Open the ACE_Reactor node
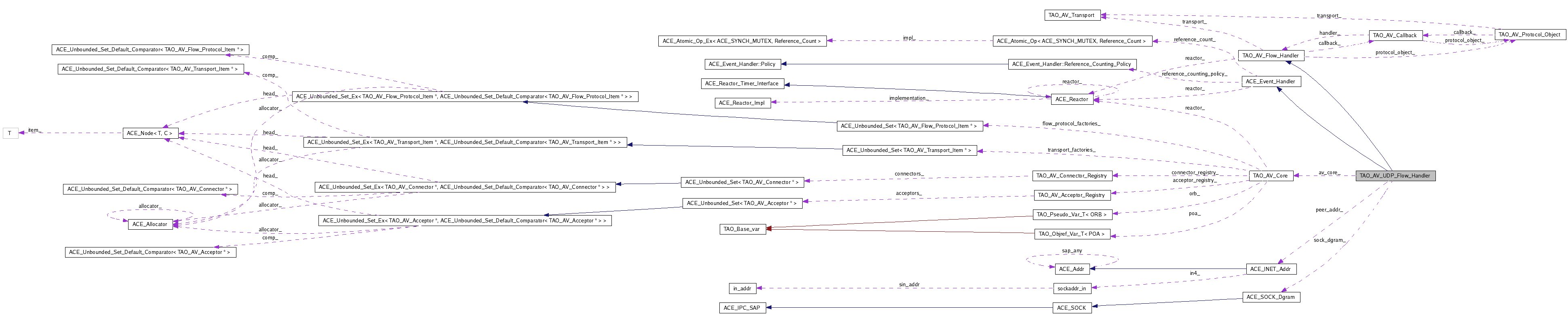 (1071, 99)
